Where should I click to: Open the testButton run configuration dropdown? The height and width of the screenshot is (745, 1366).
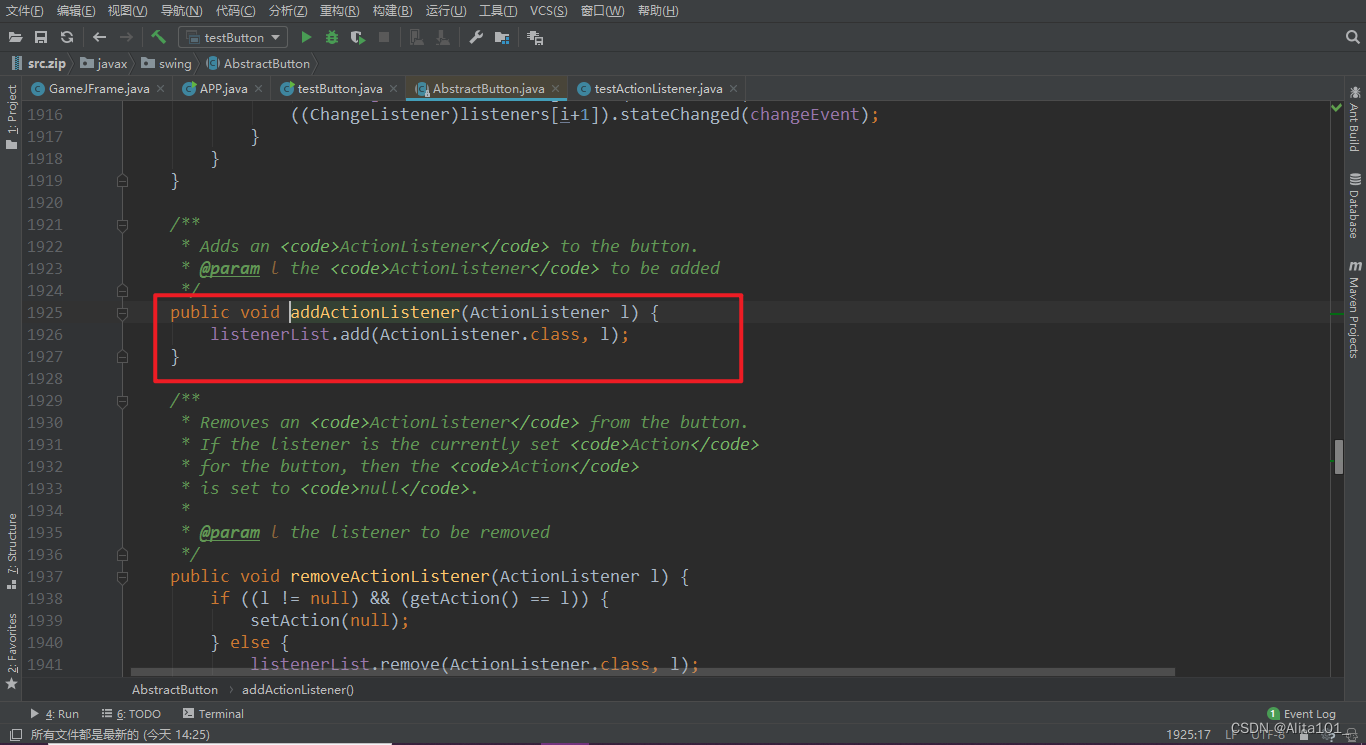click(233, 37)
